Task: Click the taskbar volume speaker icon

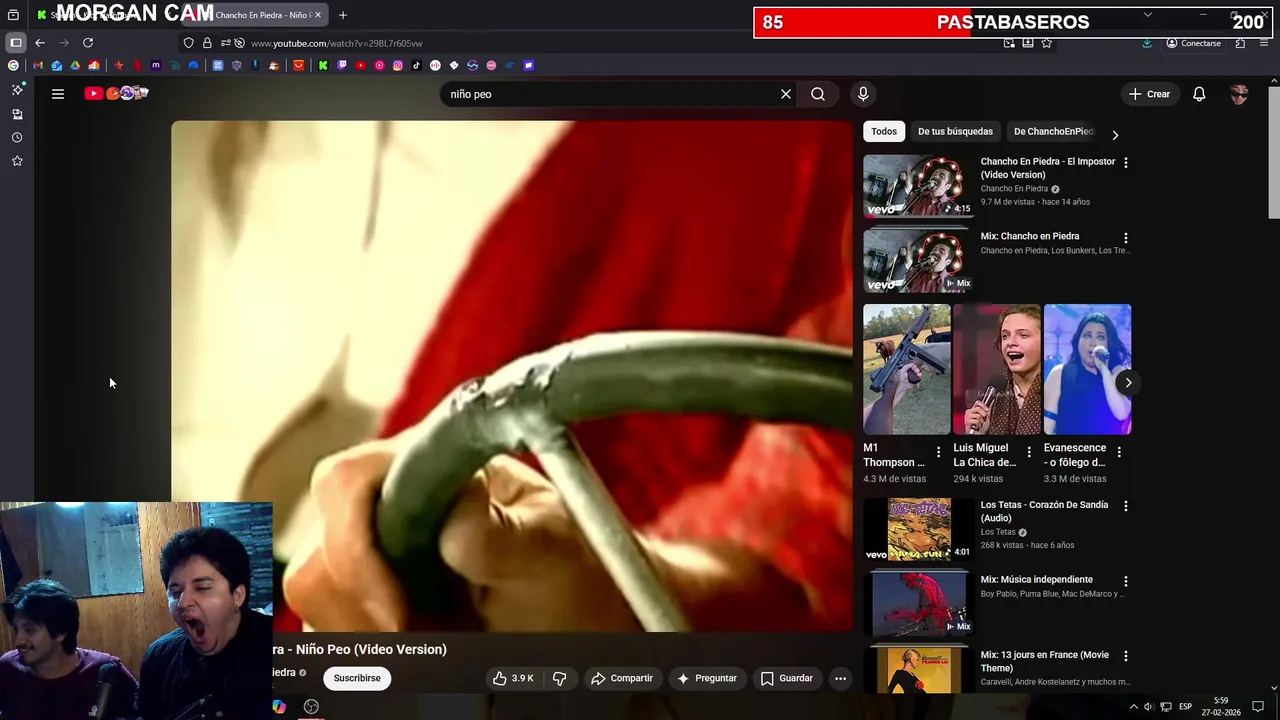Action: click(x=1148, y=706)
